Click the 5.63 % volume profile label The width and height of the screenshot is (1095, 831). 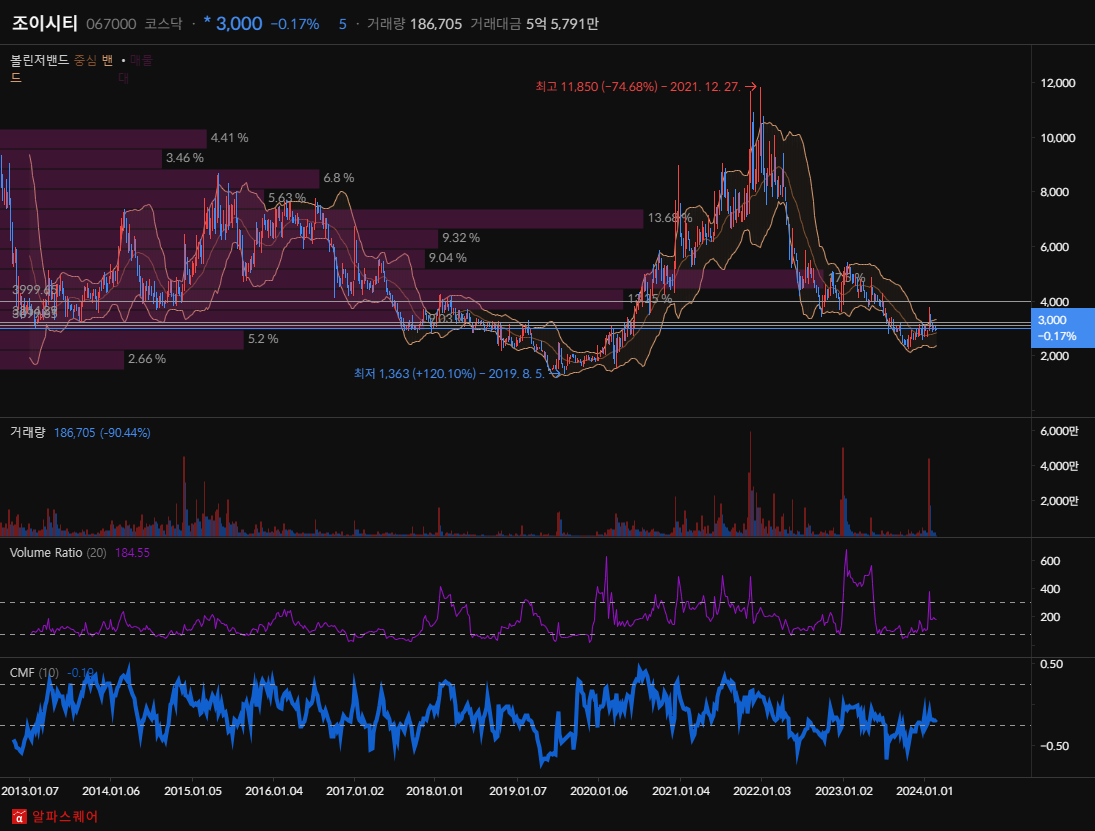pos(287,198)
